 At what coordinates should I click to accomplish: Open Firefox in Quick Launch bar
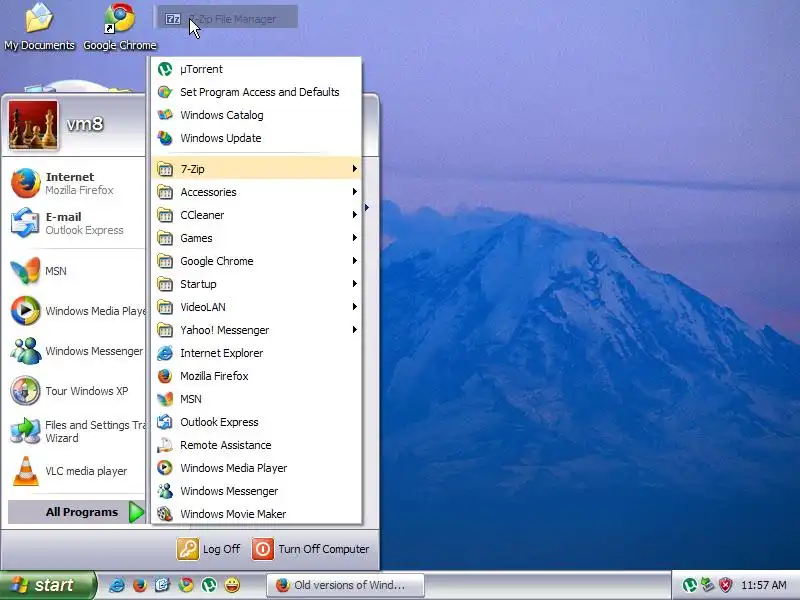click(x=140, y=585)
